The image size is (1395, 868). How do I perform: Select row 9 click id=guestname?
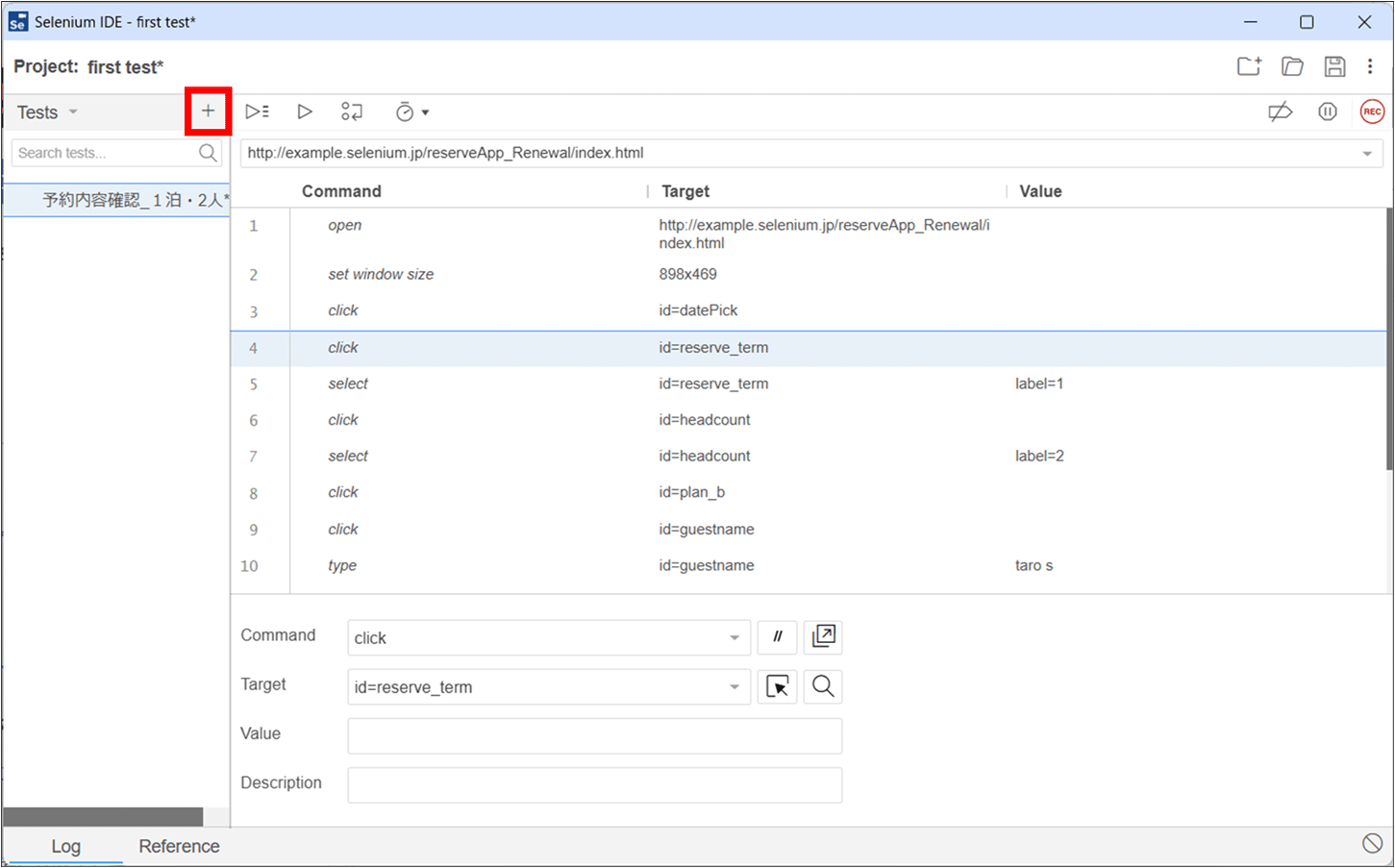point(809,530)
